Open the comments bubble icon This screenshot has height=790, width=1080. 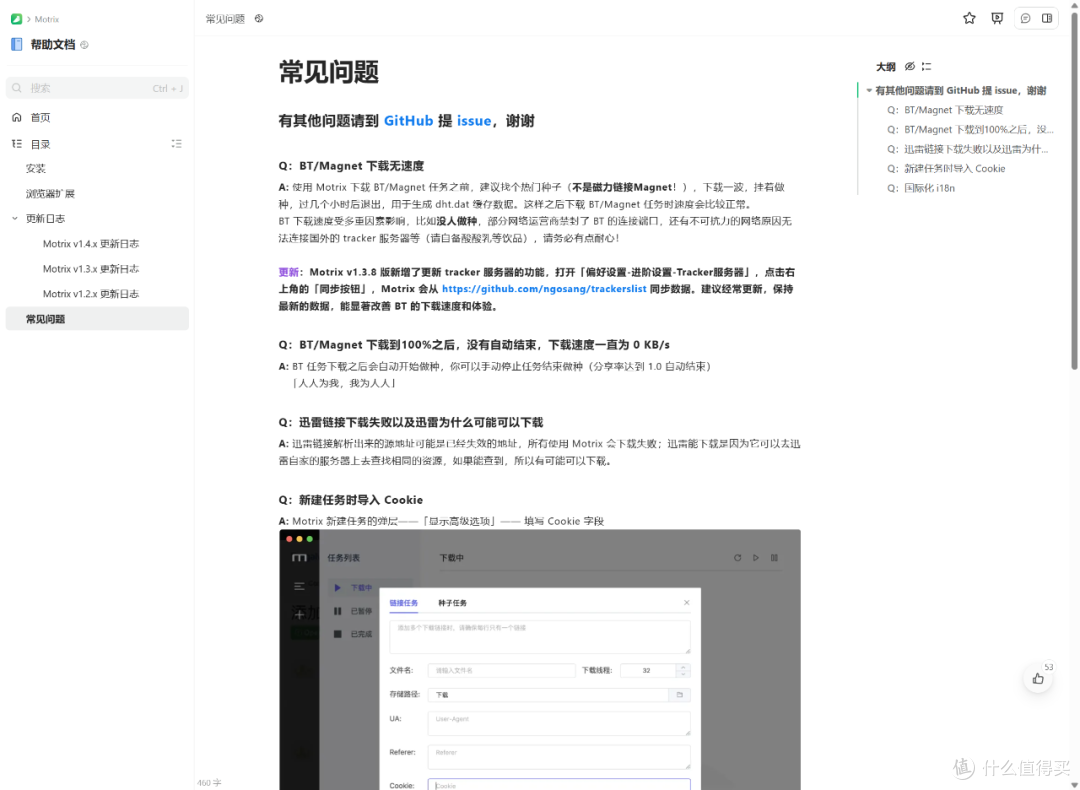(x=1026, y=19)
